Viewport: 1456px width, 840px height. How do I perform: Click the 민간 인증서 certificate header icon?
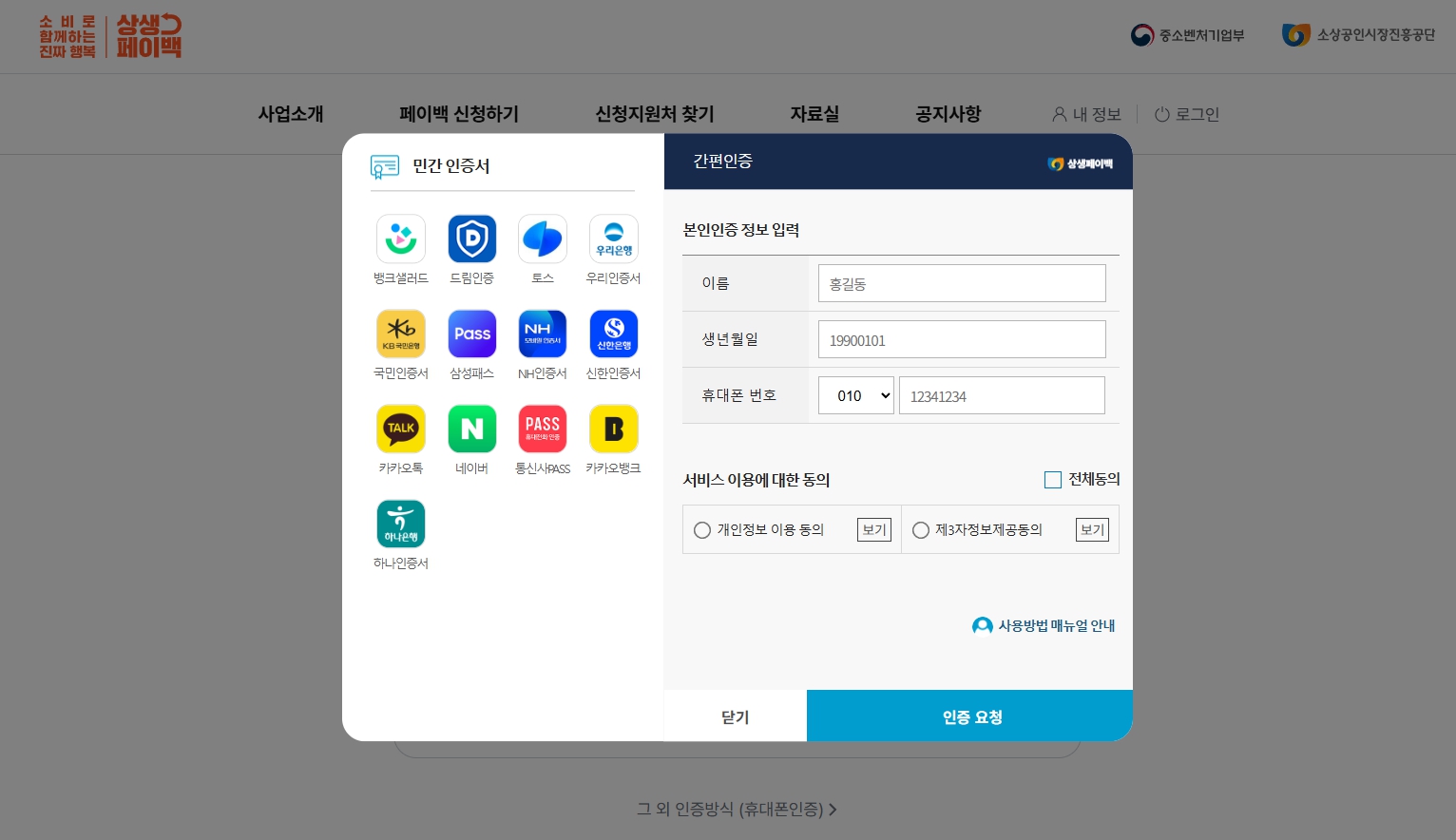click(x=384, y=166)
